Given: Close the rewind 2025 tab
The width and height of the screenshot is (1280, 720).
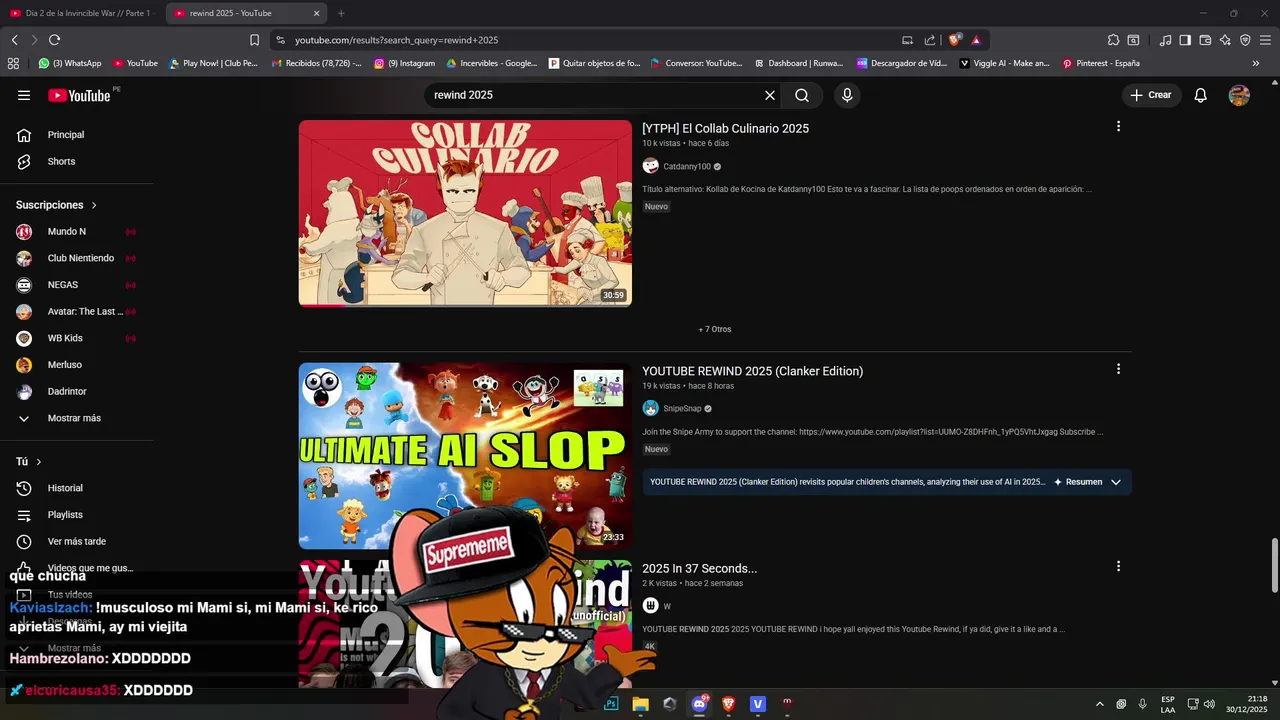Looking at the screenshot, I should [x=317, y=13].
